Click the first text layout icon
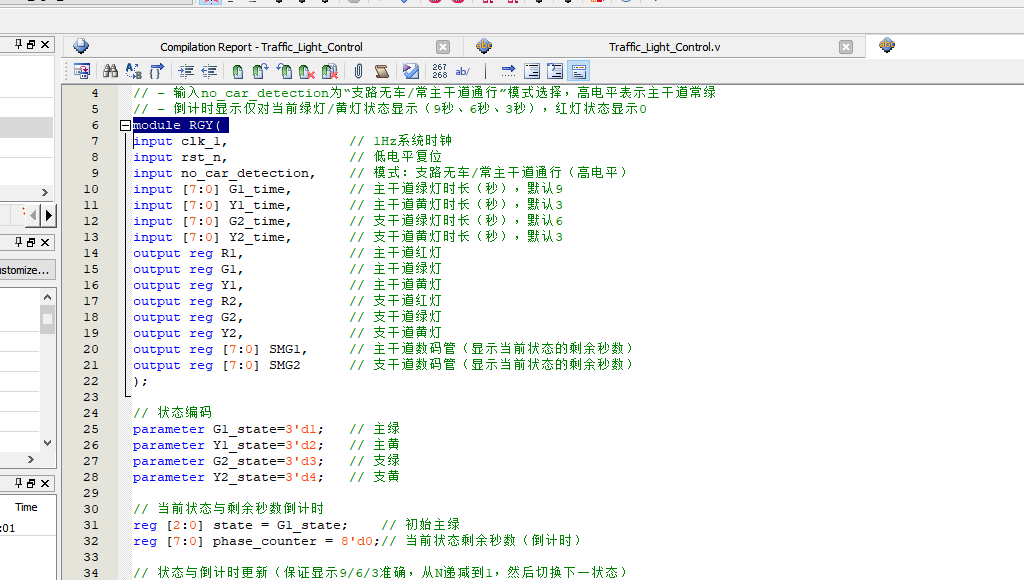 point(532,71)
